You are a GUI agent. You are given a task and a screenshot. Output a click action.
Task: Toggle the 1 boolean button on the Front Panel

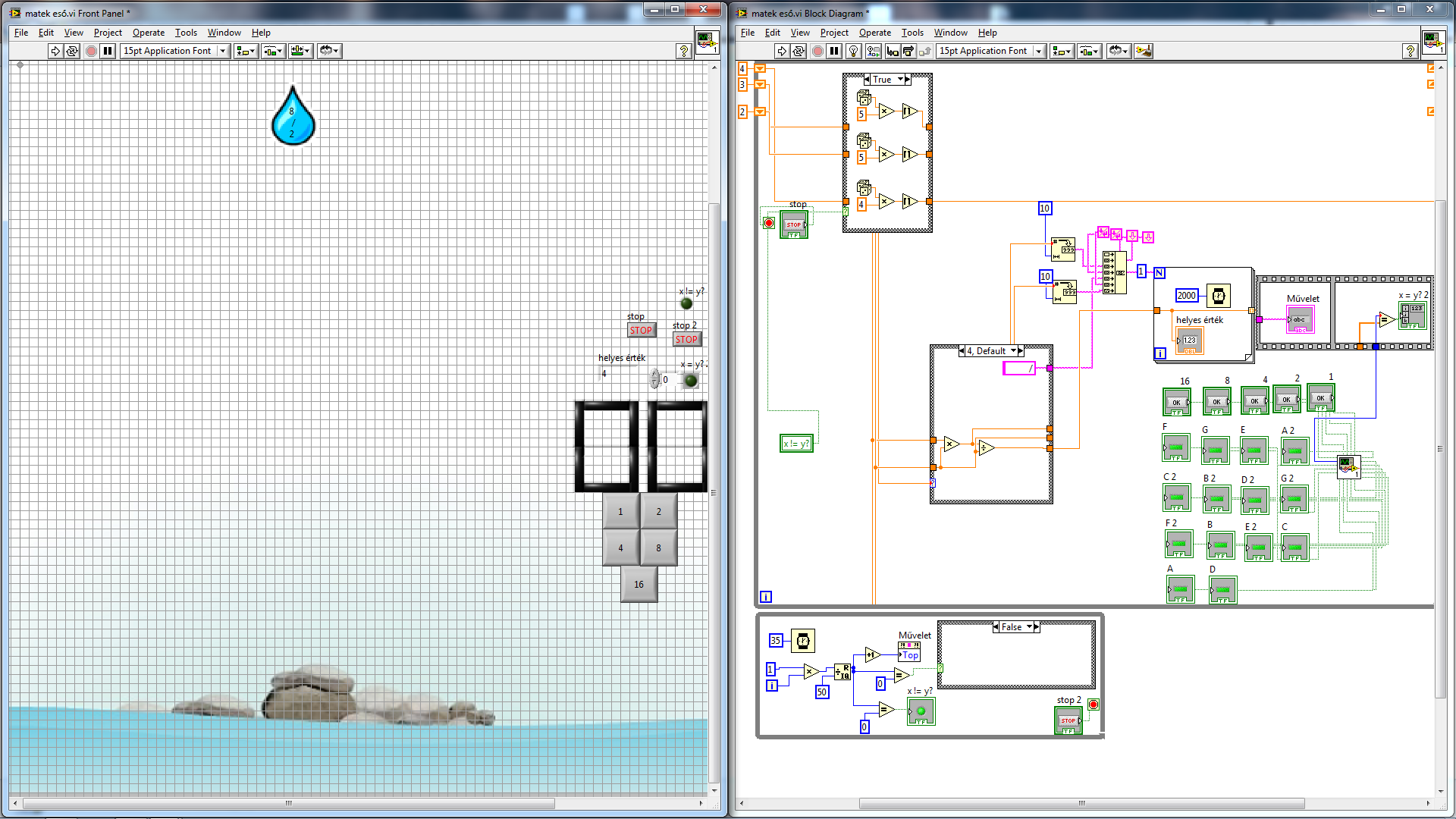click(620, 511)
